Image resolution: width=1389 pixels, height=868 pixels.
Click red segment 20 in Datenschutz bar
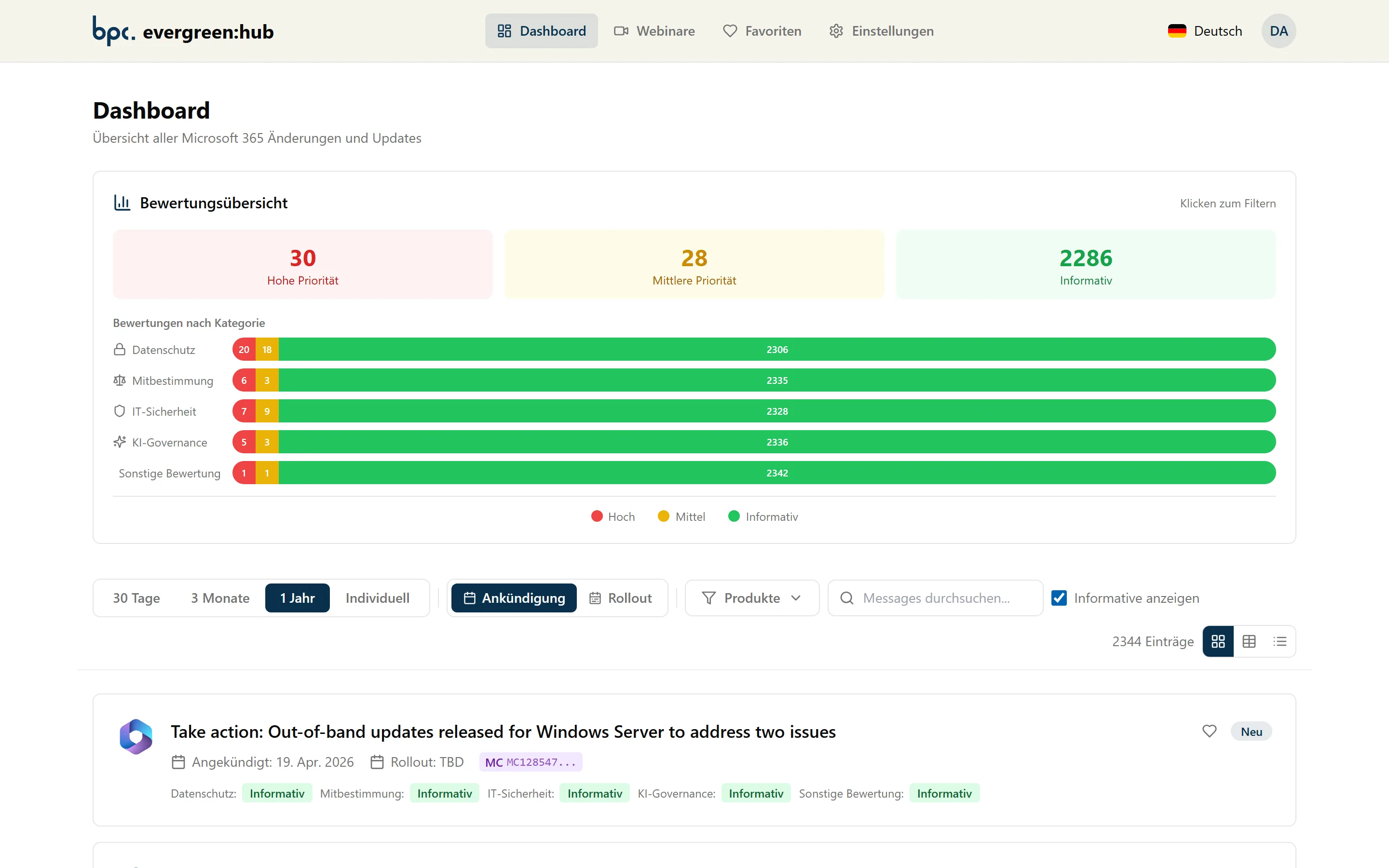[x=244, y=349]
